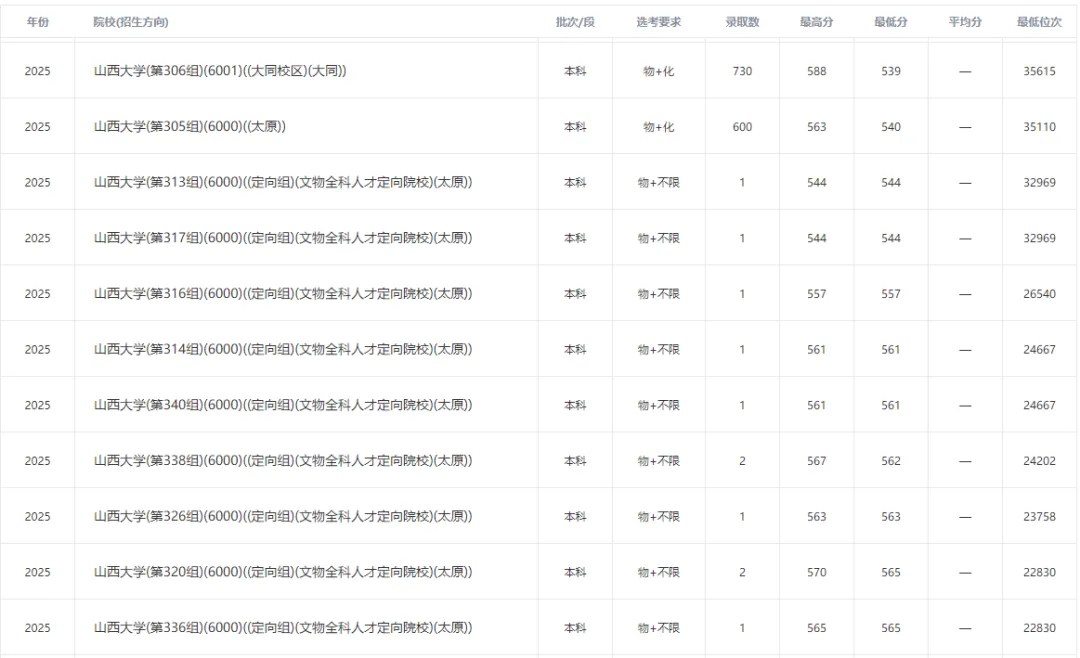Click the 最高分 column header

point(817,22)
